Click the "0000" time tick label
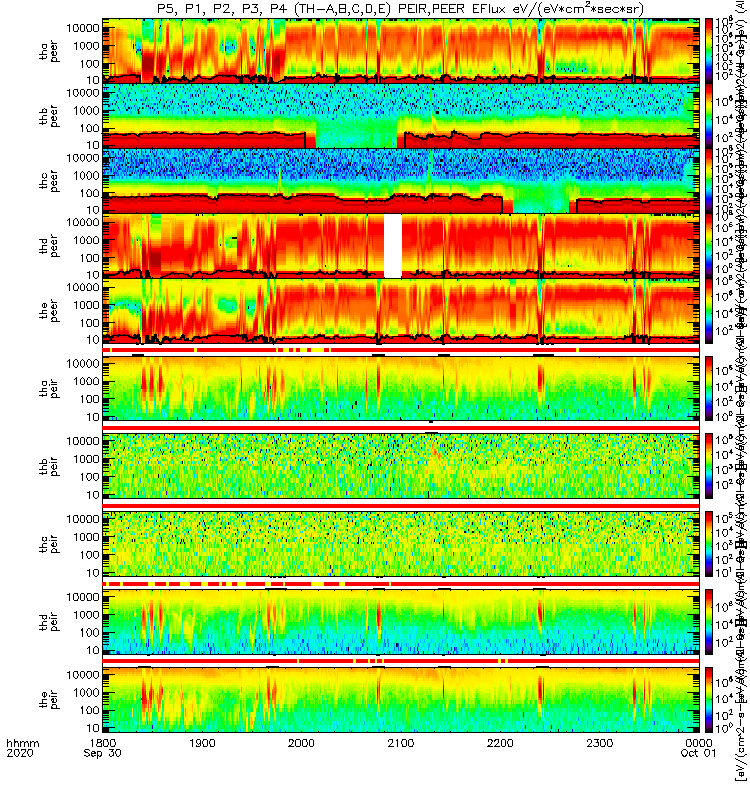This screenshot has width=750, height=800. 698,743
